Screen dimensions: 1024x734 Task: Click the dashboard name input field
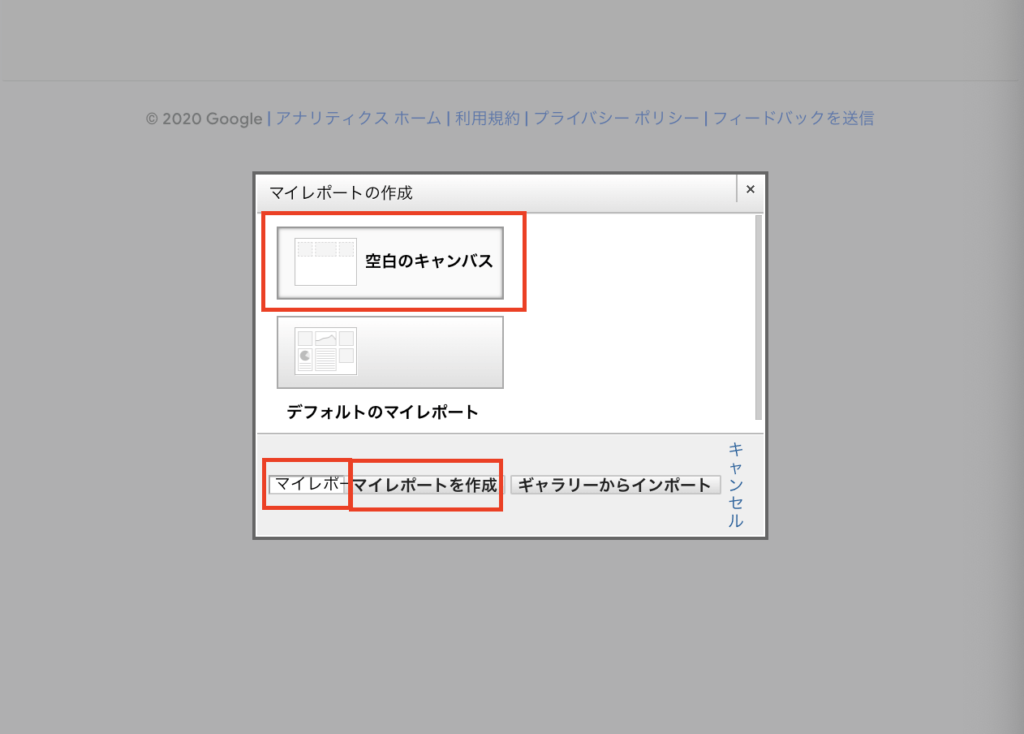[x=309, y=484]
